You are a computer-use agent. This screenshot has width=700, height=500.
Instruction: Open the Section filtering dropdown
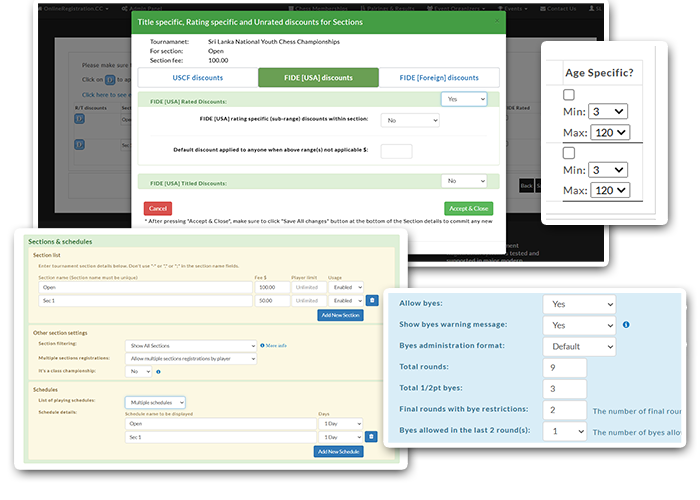pos(192,345)
